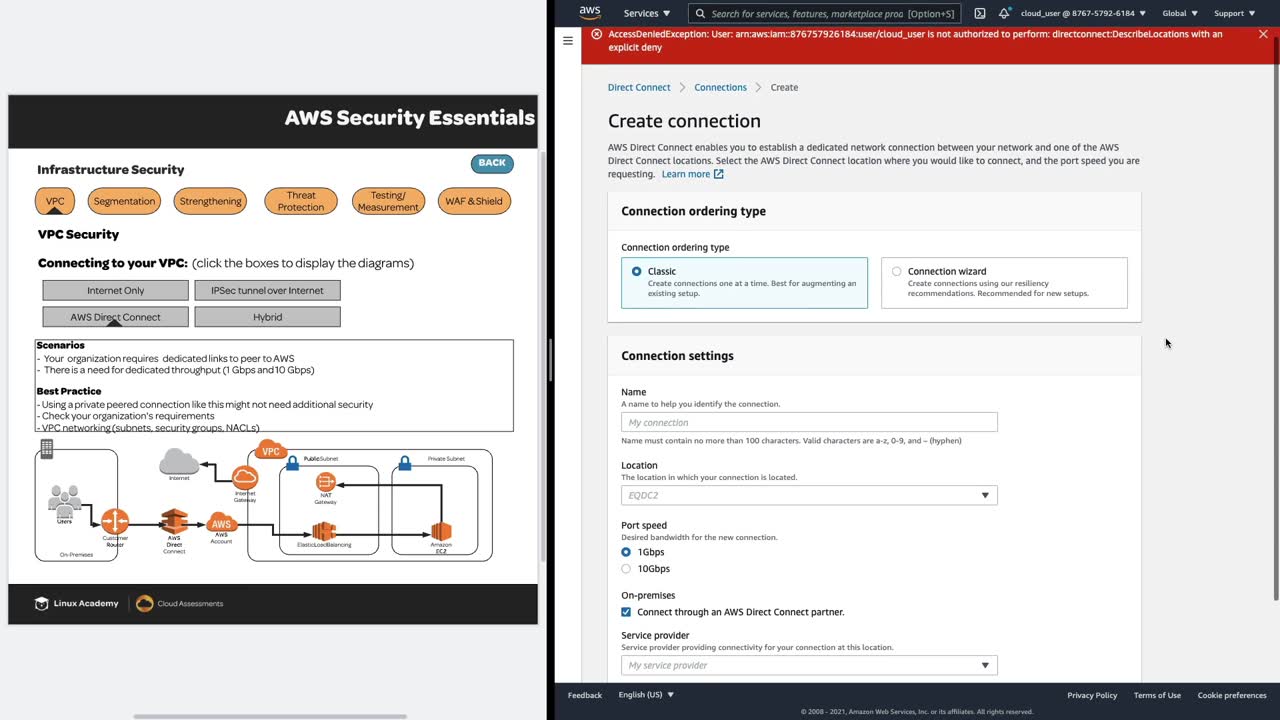1280x720 pixels.
Task: Click the AWS logo in console header
Action: pos(590,13)
